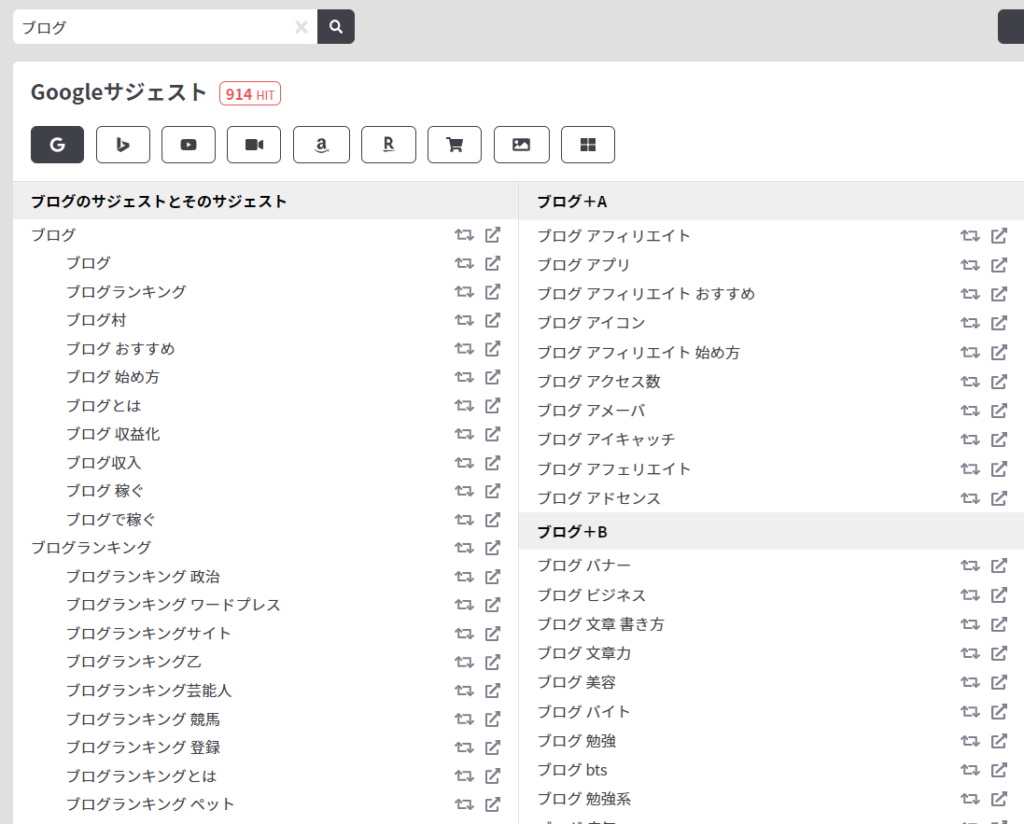Click ブログ アフィリエイト 始め方 suggestion
The width and height of the screenshot is (1024, 824).
point(638,353)
